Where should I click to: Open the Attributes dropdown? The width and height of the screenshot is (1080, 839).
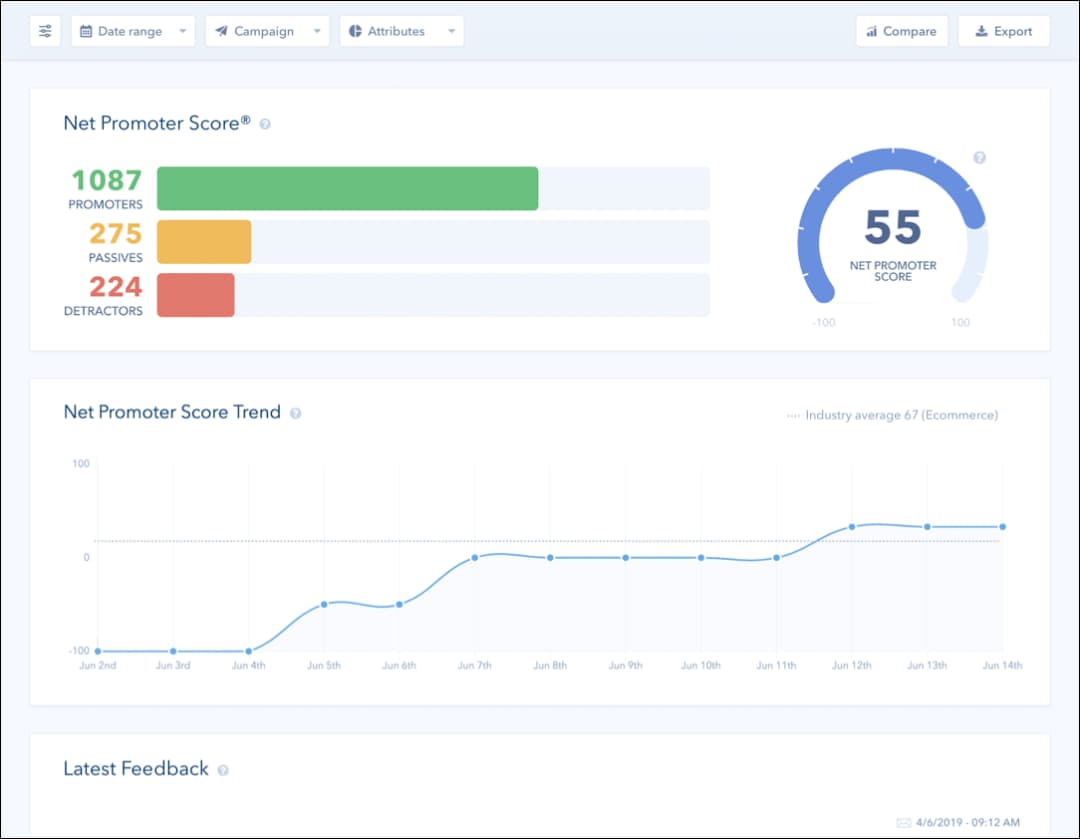tap(402, 31)
